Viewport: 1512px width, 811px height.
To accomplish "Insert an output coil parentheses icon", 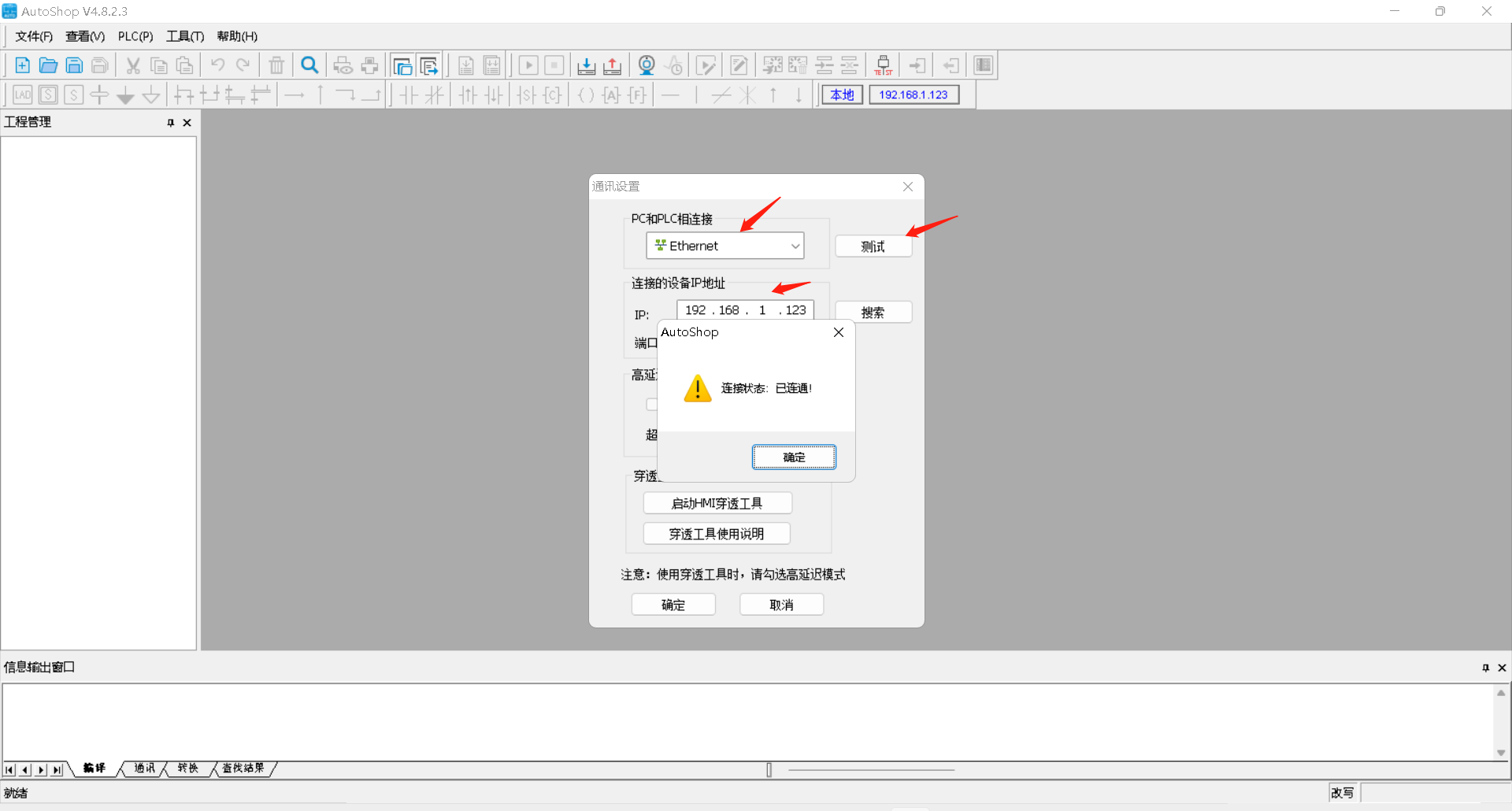I will point(586,95).
